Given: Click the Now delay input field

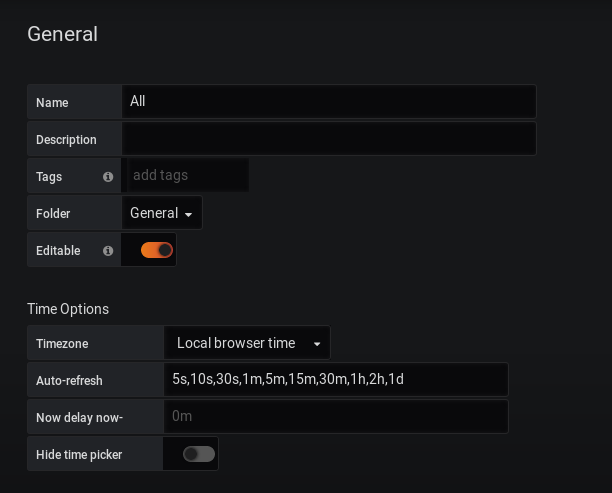Looking at the screenshot, I should [336, 417].
